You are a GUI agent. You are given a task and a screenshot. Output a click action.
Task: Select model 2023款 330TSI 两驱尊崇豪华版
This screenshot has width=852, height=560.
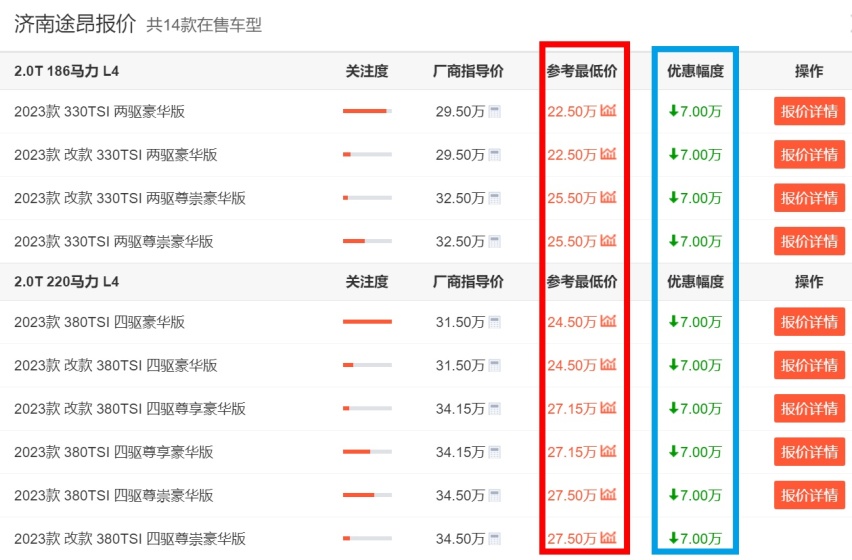tap(114, 241)
